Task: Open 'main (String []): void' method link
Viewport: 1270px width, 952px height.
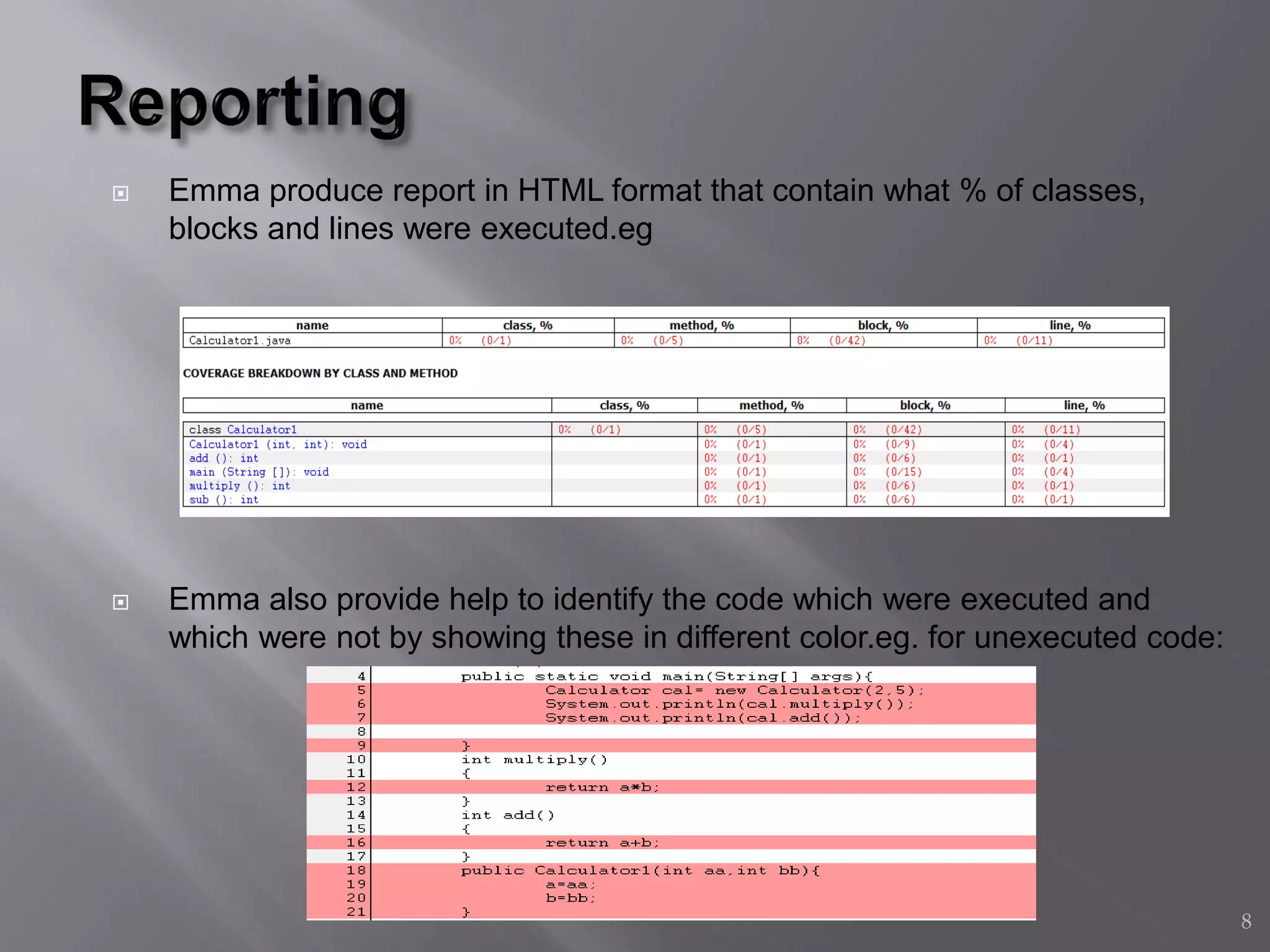Action: click(x=259, y=472)
